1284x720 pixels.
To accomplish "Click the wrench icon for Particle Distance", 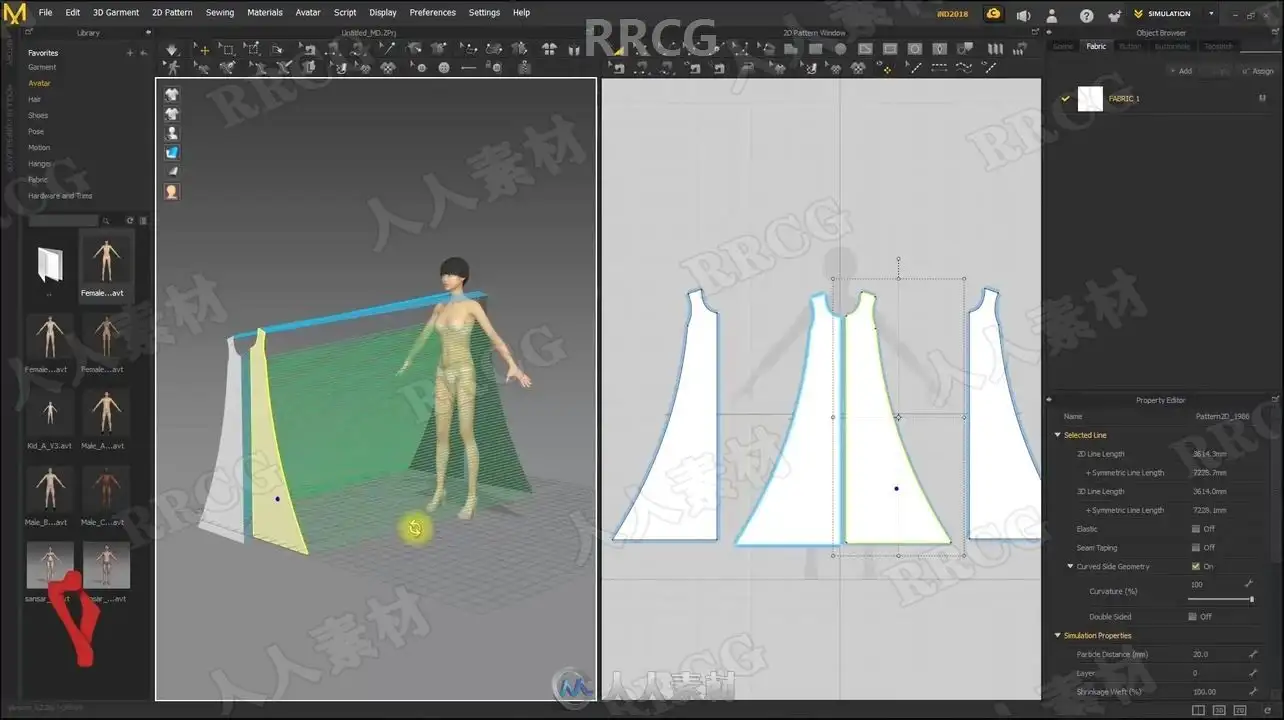I will coord(1253,654).
